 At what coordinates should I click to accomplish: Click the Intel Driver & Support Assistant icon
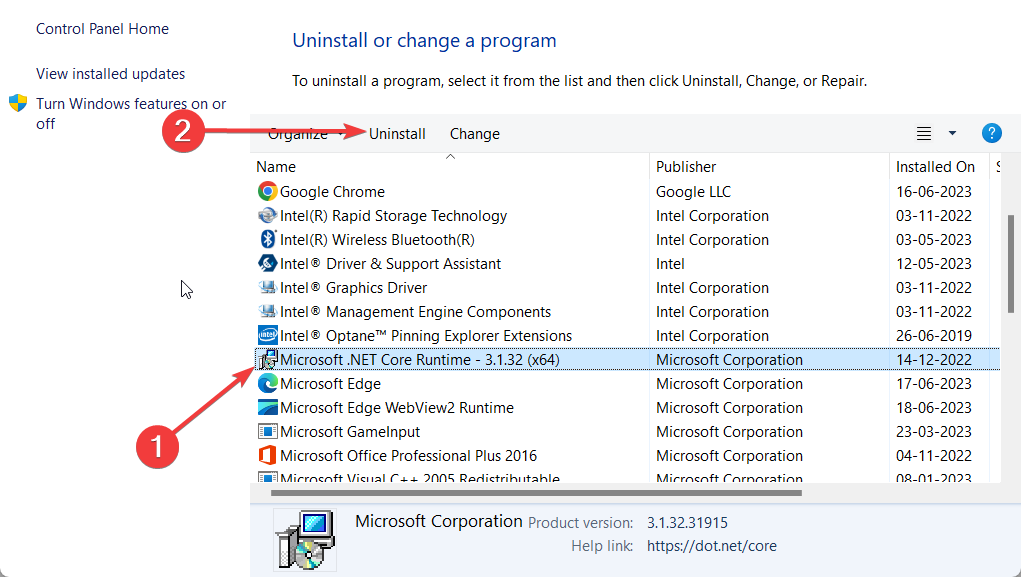click(x=268, y=263)
